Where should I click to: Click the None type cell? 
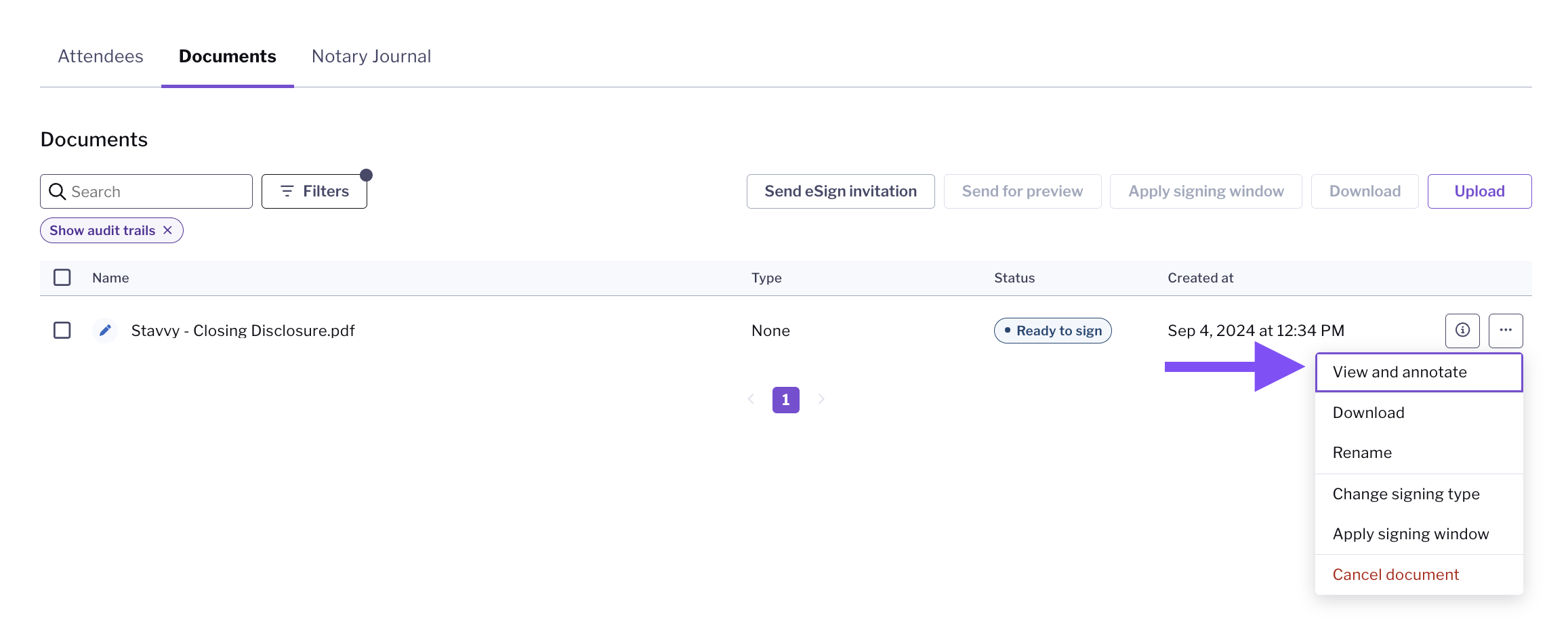click(771, 331)
